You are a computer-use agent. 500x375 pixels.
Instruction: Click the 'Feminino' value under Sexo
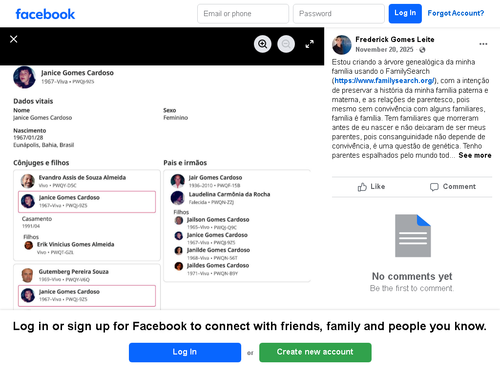pos(176,118)
